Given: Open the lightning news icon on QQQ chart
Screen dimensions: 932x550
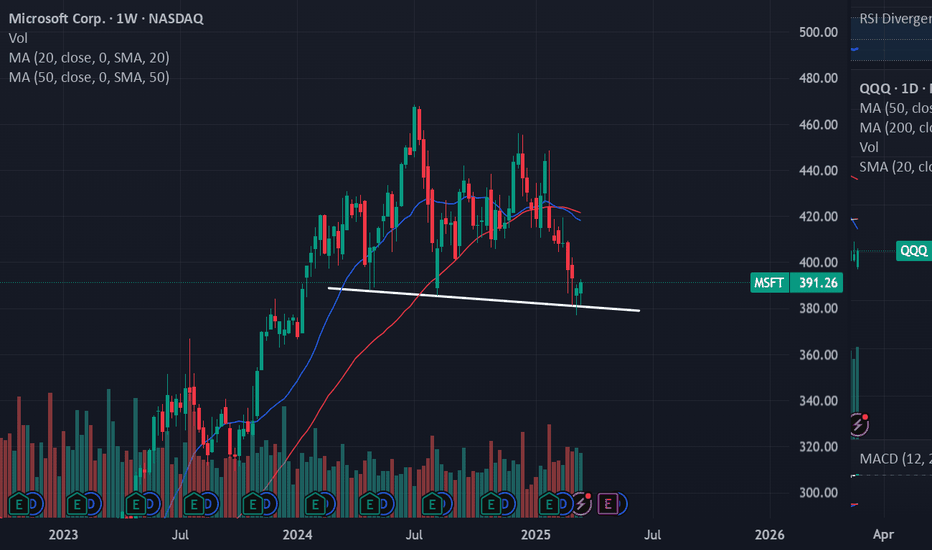Looking at the screenshot, I should click(858, 424).
